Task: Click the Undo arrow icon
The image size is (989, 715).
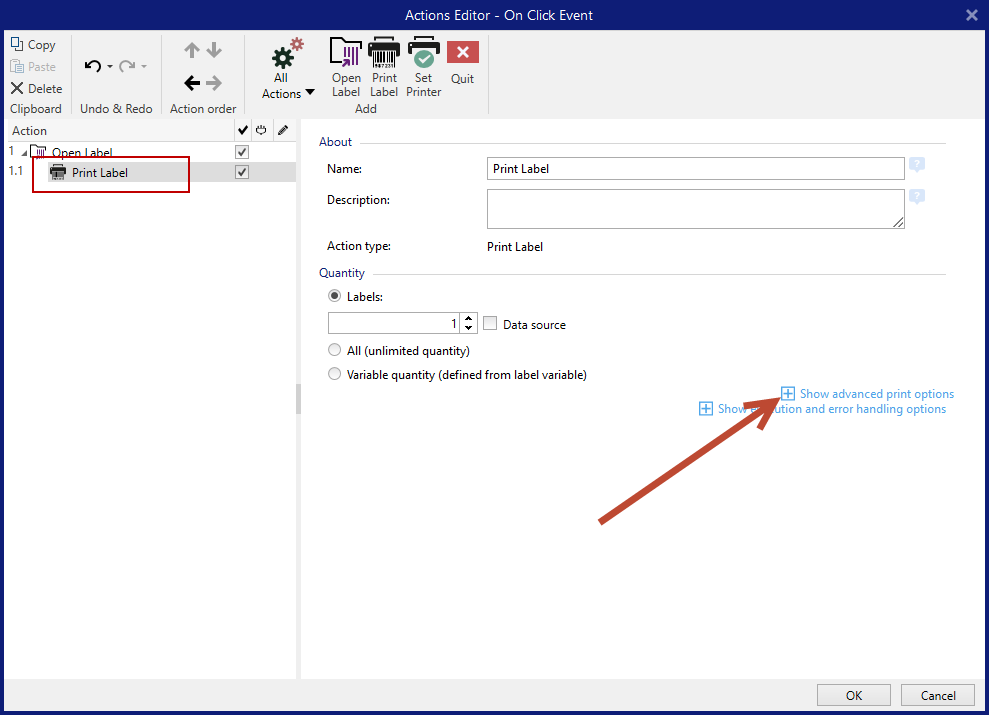Action: (93, 66)
